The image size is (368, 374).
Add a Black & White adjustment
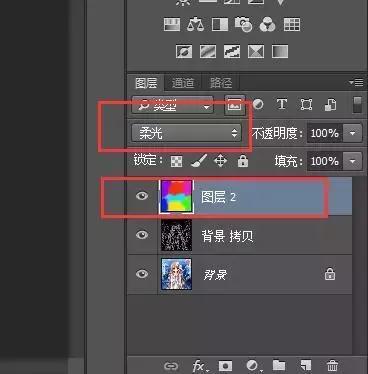220,25
